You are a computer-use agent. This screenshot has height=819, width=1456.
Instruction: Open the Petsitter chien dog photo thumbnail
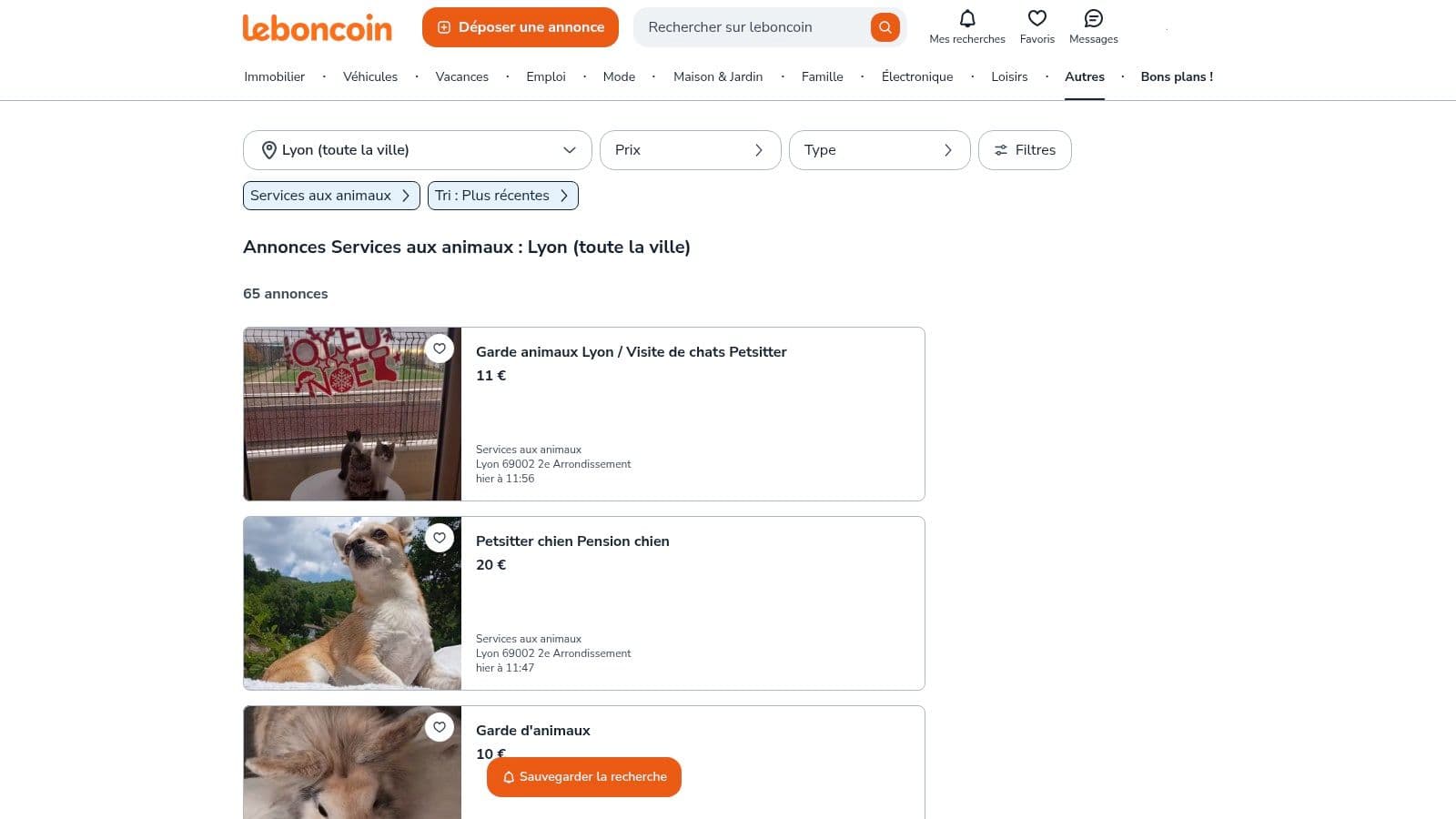pos(352,603)
